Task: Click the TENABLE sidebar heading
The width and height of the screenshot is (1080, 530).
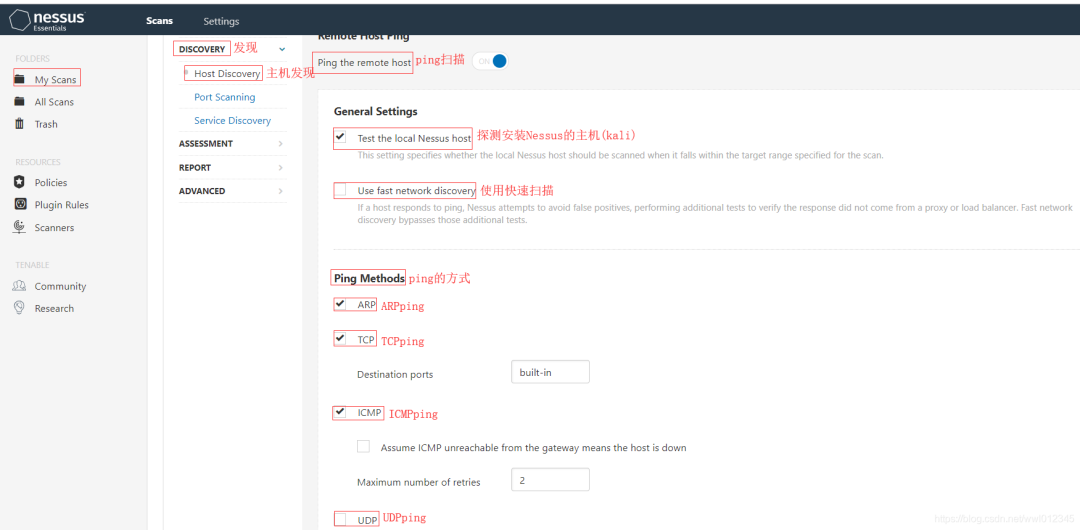Action: (x=32, y=265)
